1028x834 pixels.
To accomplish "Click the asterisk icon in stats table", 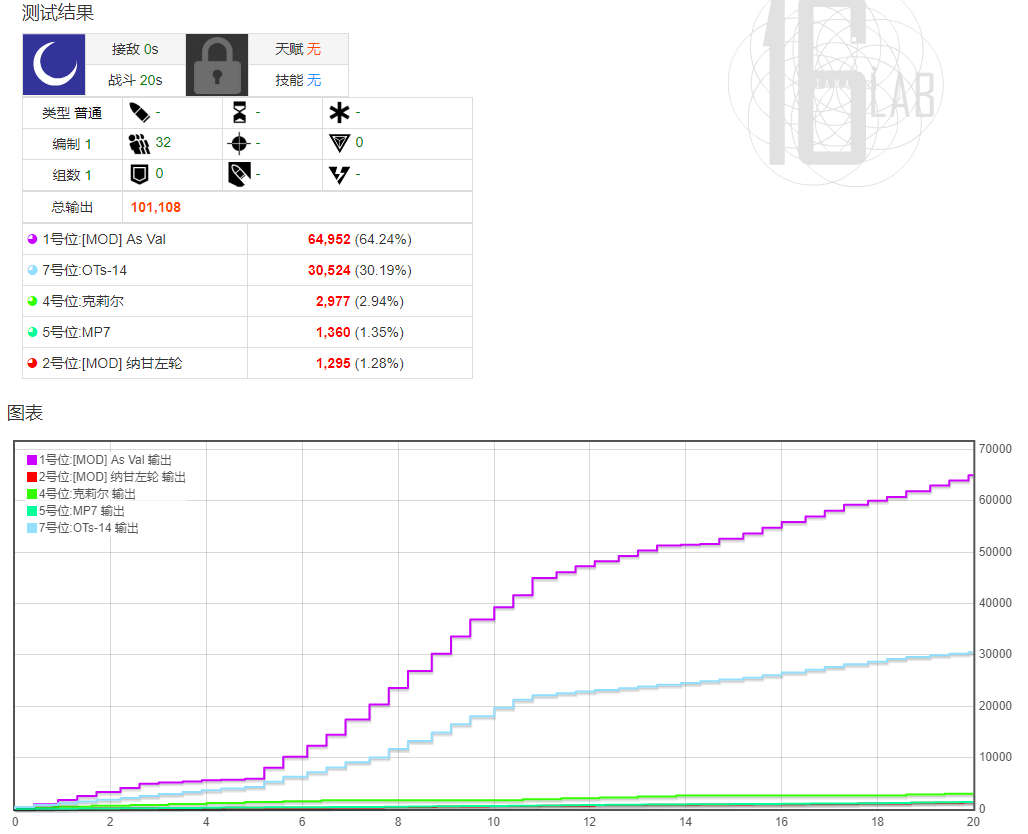I will (x=339, y=112).
